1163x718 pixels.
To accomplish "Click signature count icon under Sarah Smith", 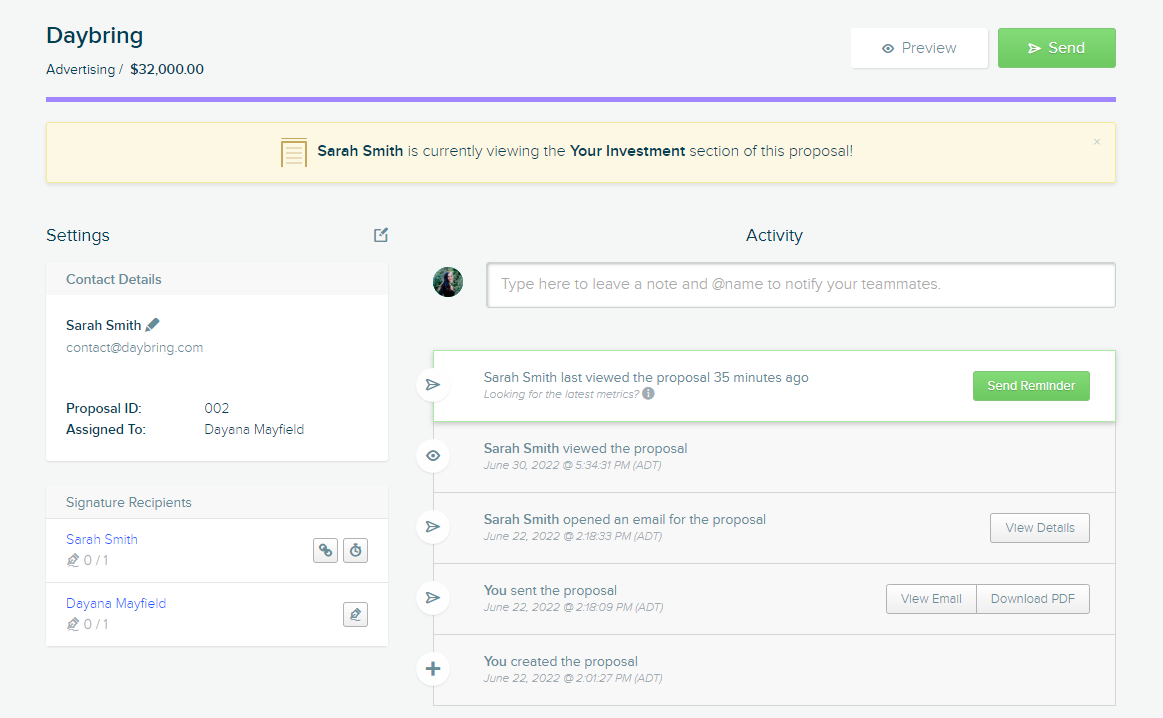I will [73, 560].
